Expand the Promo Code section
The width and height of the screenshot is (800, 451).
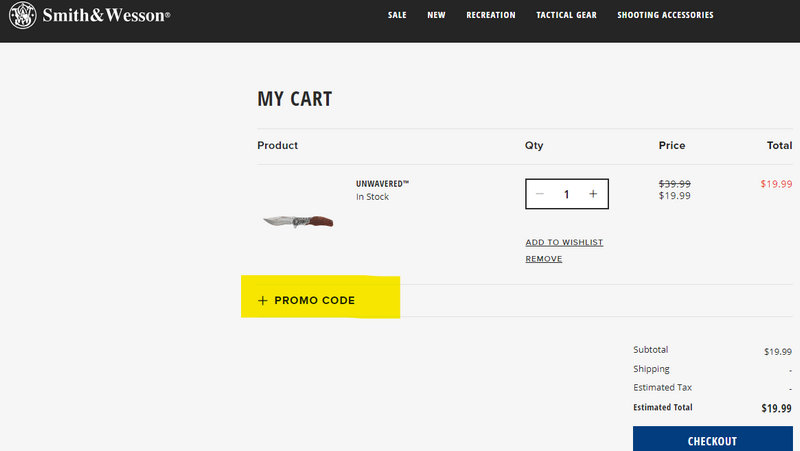pos(307,300)
